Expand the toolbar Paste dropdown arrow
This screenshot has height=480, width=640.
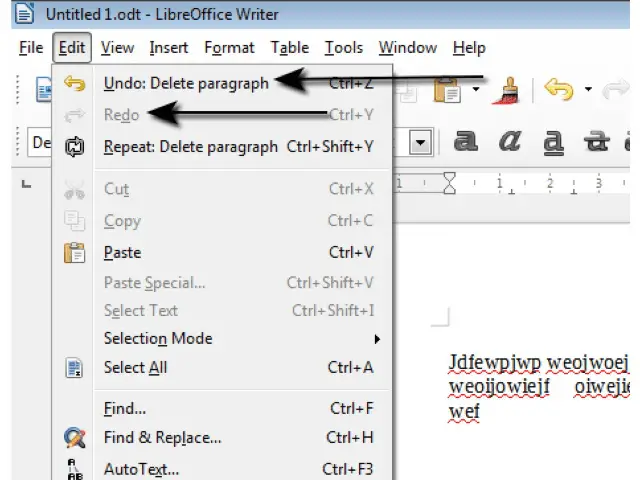pos(476,89)
